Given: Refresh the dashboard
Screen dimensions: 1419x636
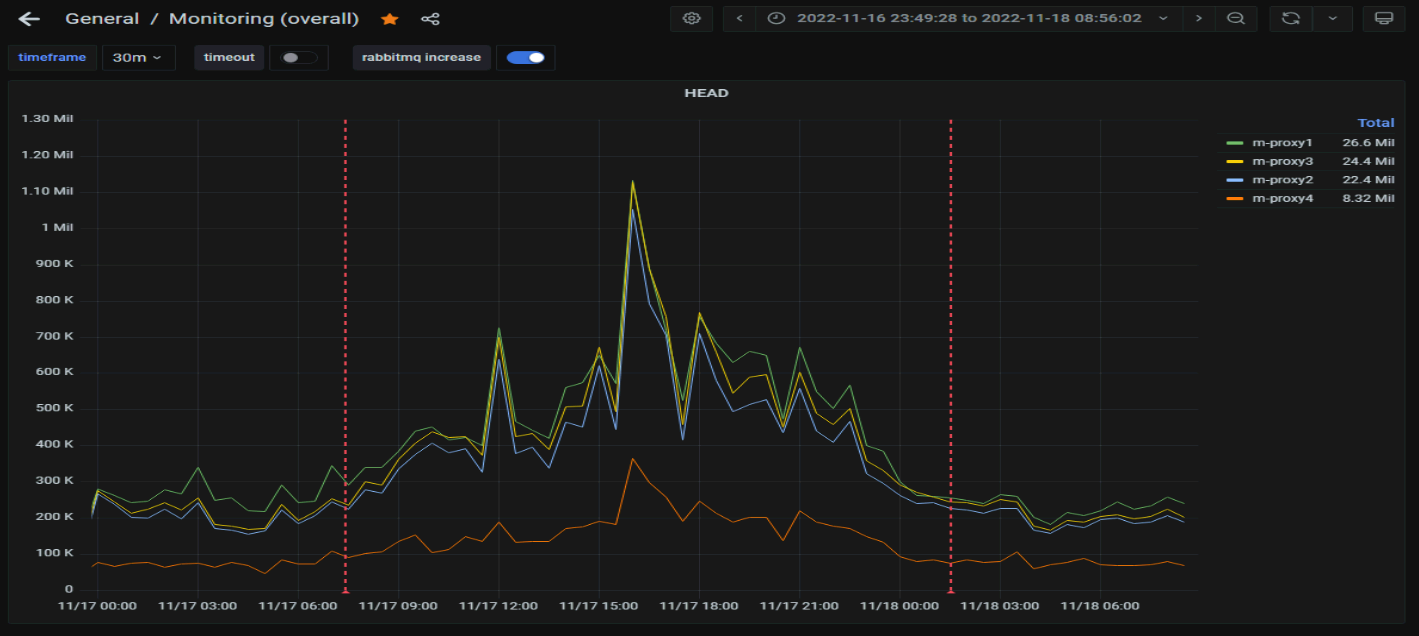Looking at the screenshot, I should [1291, 18].
